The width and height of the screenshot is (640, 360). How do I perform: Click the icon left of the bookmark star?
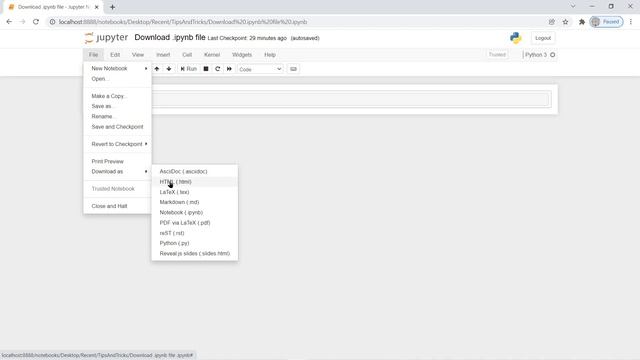(x=551, y=22)
